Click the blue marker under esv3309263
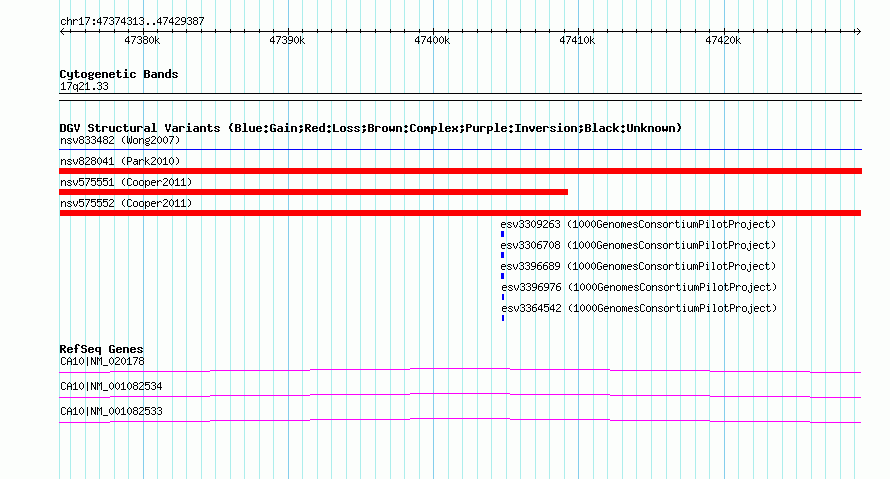Screen dimensions: 890x479 [502, 234]
